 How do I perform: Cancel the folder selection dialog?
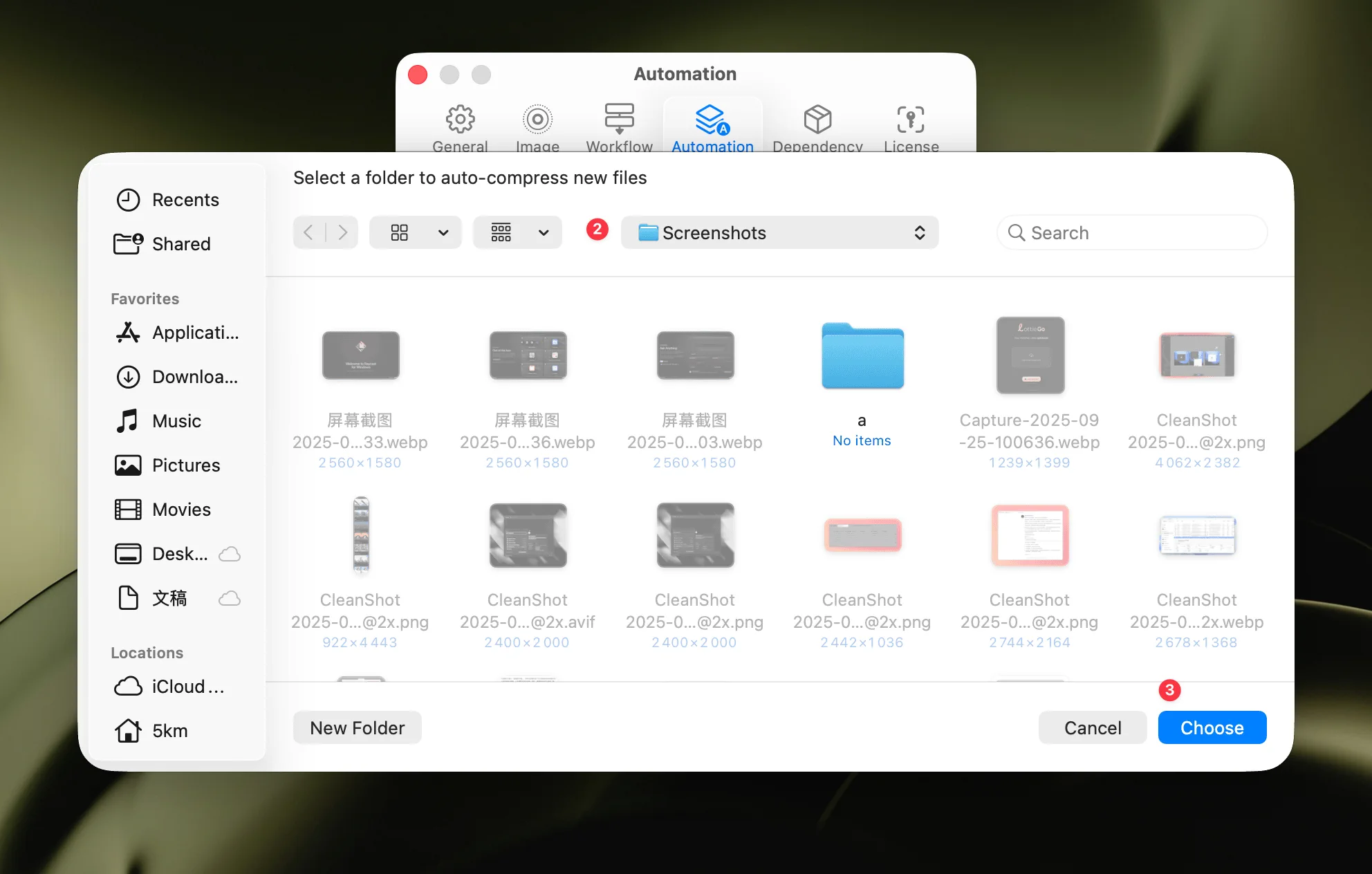point(1092,728)
